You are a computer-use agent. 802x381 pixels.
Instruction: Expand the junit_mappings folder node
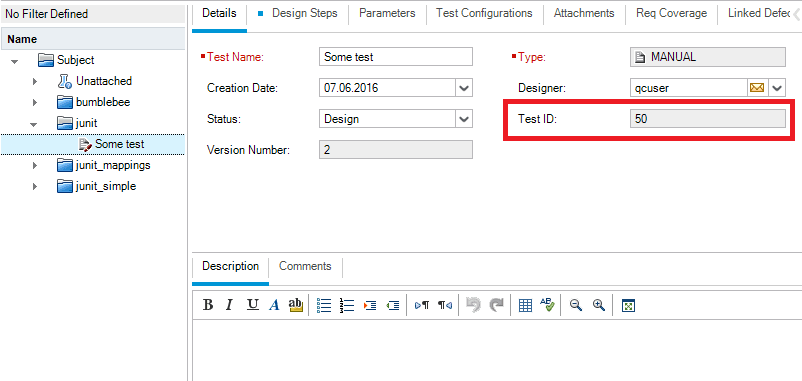pos(34,165)
